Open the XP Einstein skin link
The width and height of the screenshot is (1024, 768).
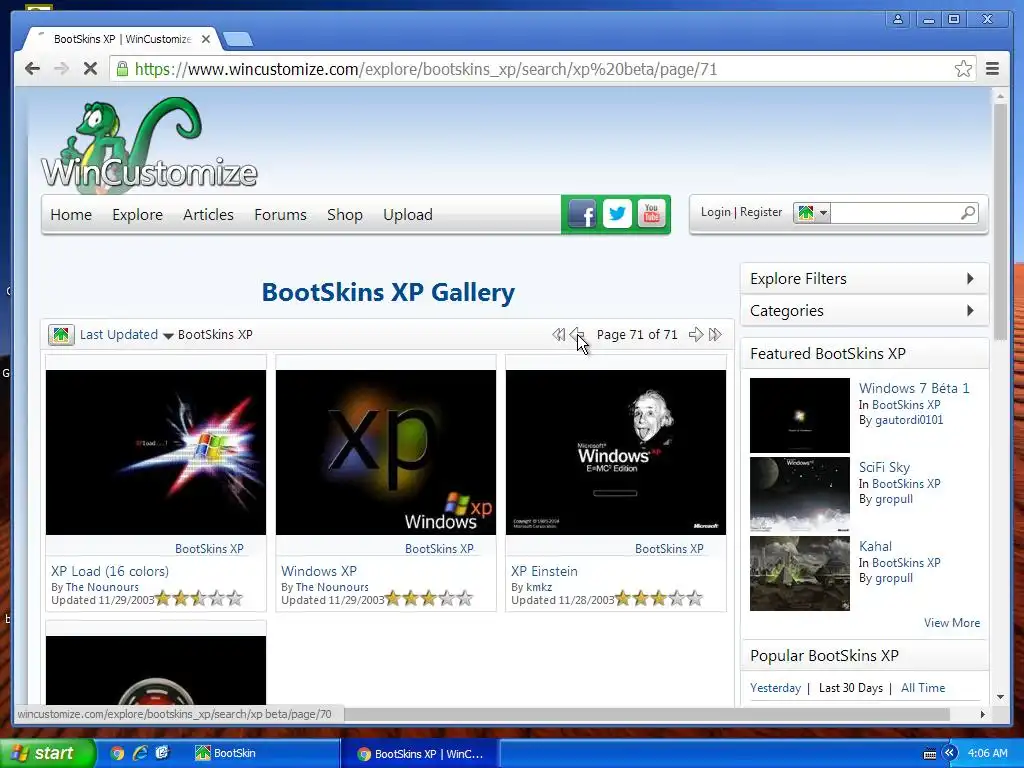click(544, 571)
